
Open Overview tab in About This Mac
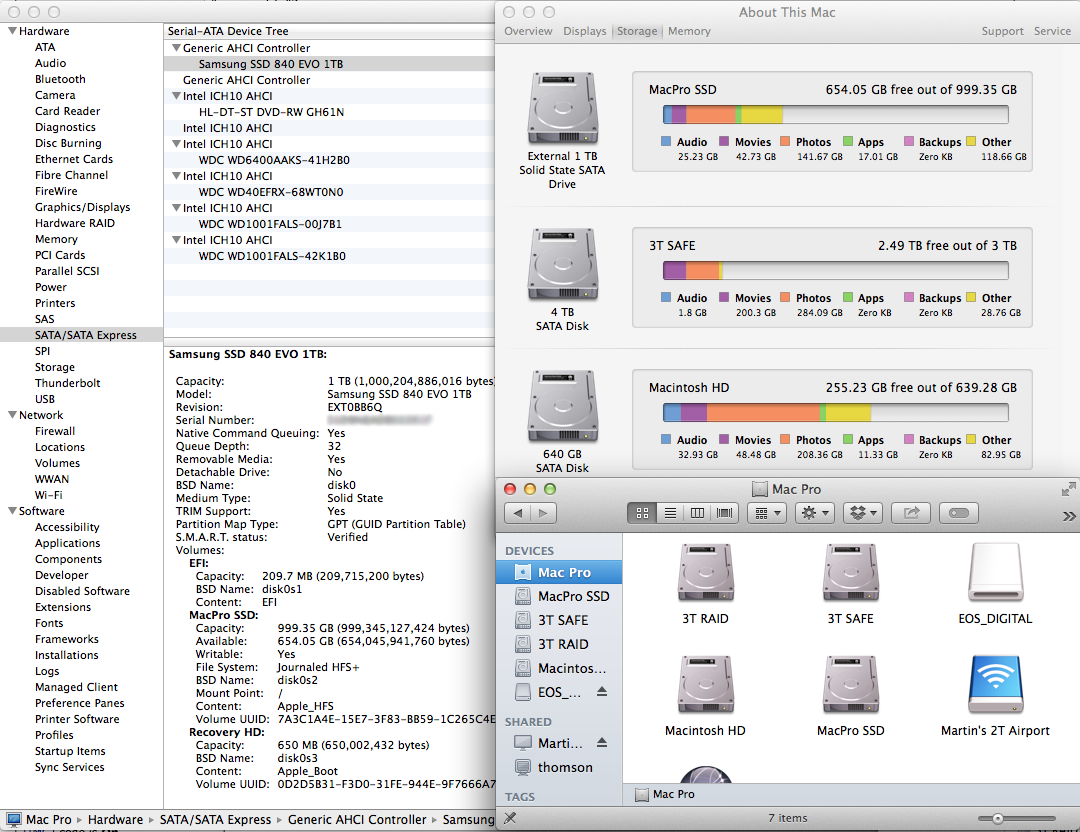[x=528, y=31]
